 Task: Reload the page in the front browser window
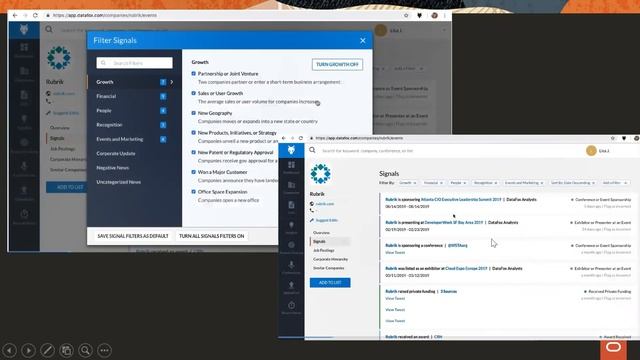tap(301, 138)
